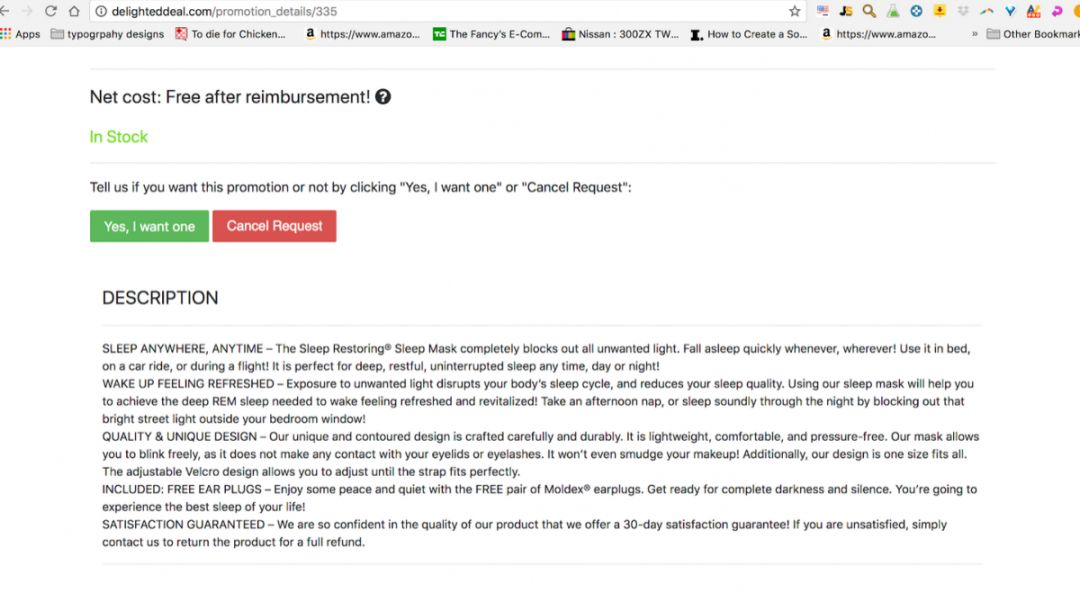
Task: Go to the browser home page icon
Action: coord(74,11)
